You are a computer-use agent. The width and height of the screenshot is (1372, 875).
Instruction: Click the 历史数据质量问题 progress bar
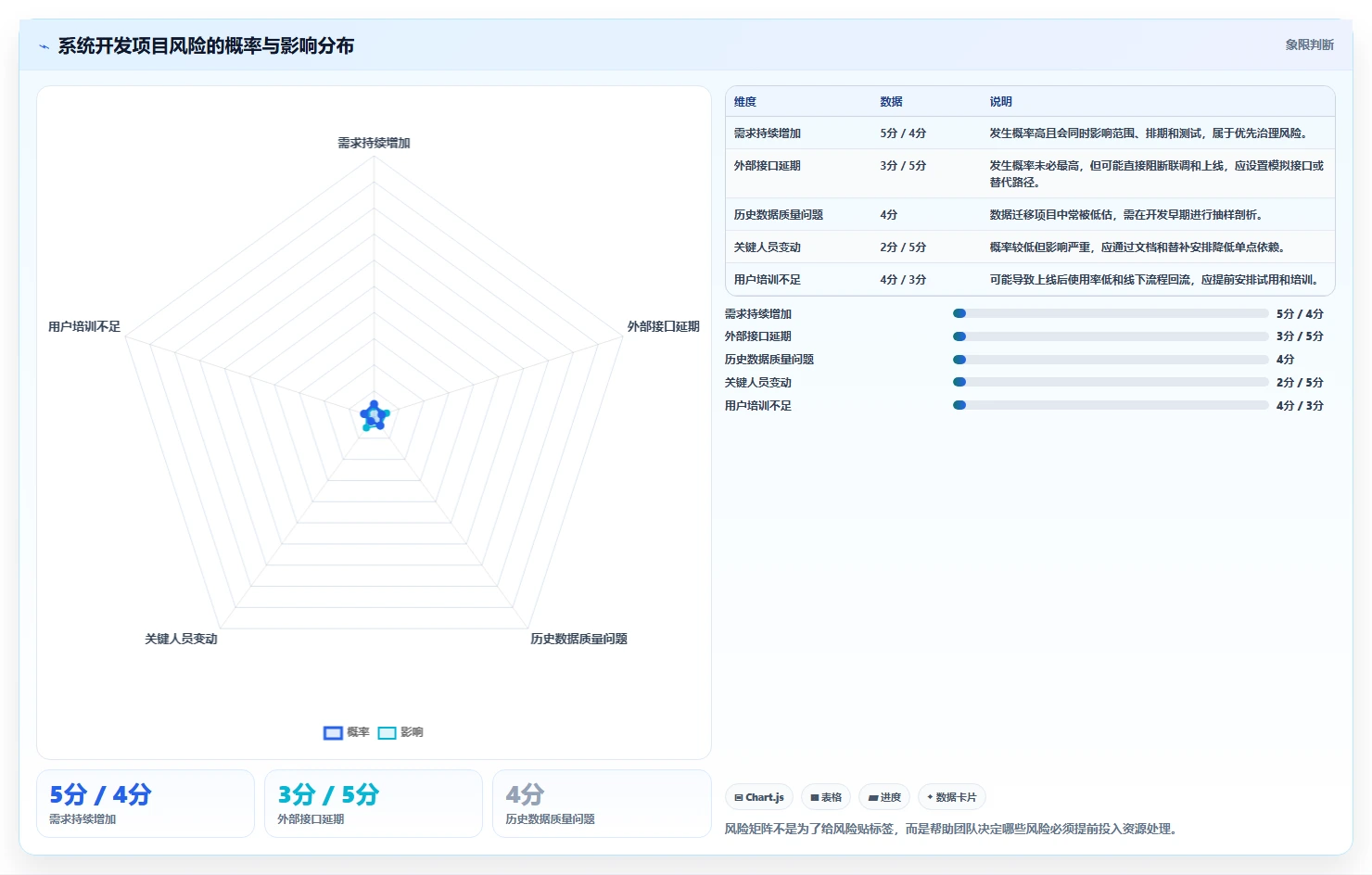1111,360
